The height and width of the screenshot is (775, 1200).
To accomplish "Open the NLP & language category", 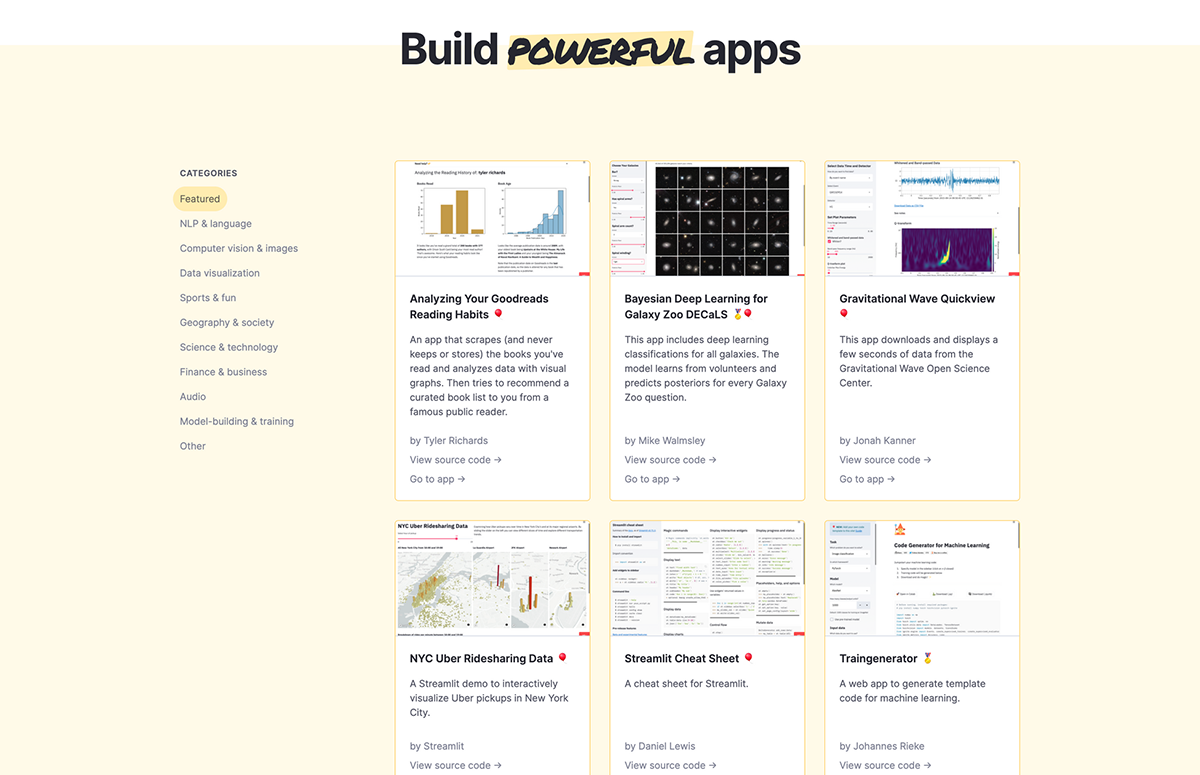I will (216, 224).
